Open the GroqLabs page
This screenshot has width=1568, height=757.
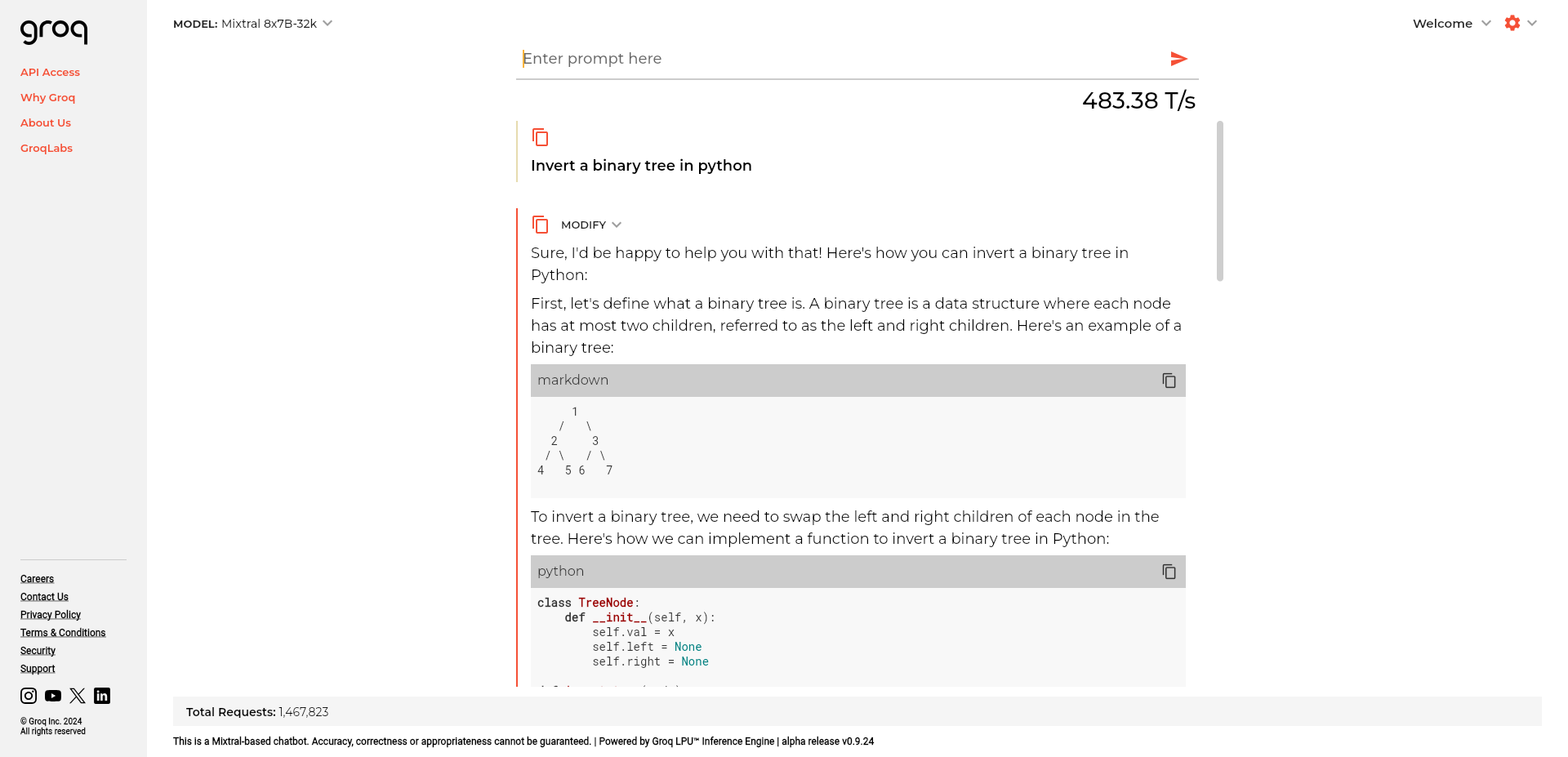click(47, 148)
